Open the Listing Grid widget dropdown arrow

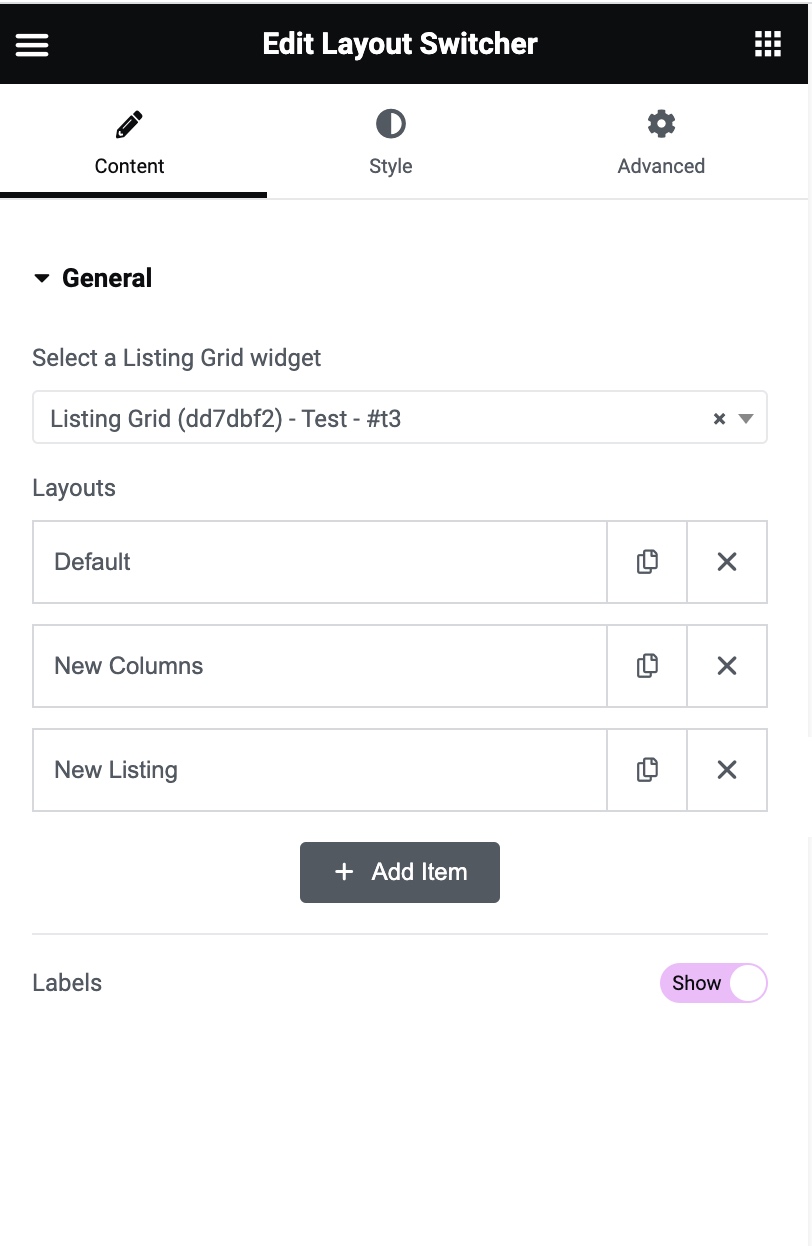pos(745,419)
